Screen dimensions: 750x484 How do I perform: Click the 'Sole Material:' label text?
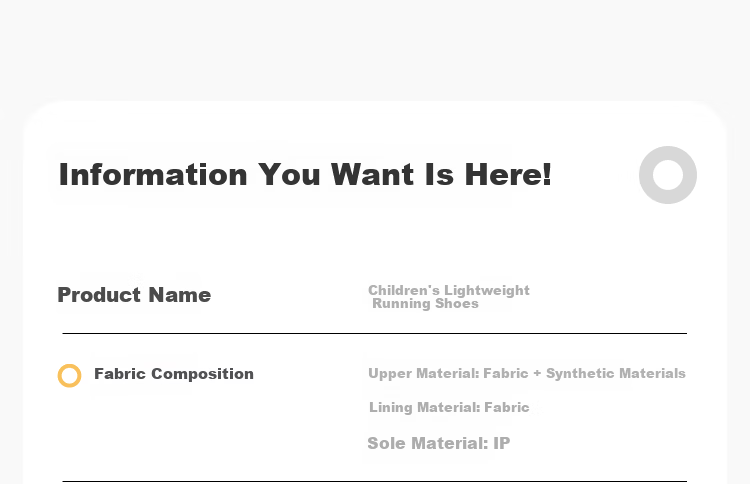pyautogui.click(x=428, y=443)
